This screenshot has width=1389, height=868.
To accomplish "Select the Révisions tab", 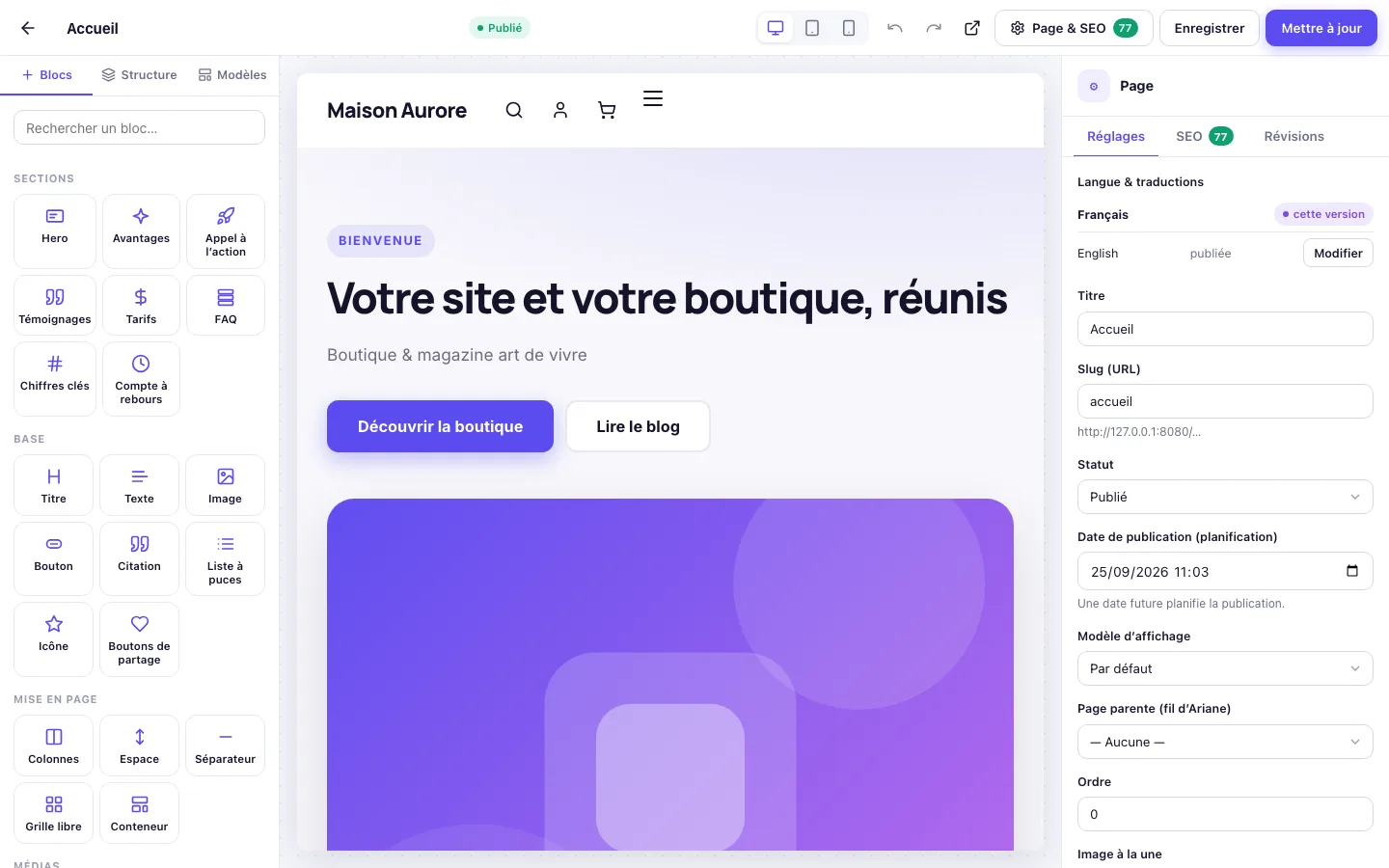I will pos(1294,137).
